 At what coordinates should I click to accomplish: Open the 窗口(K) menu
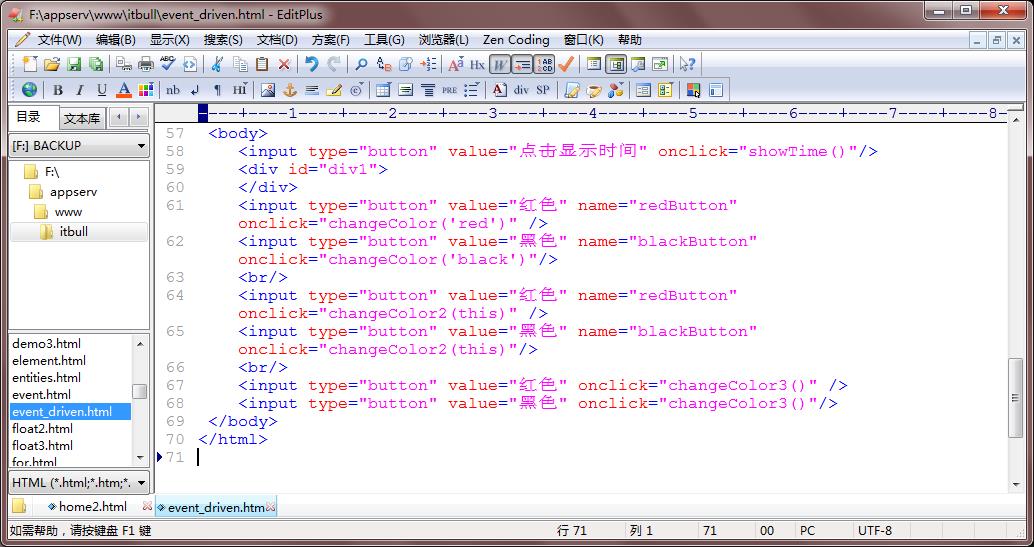584,40
